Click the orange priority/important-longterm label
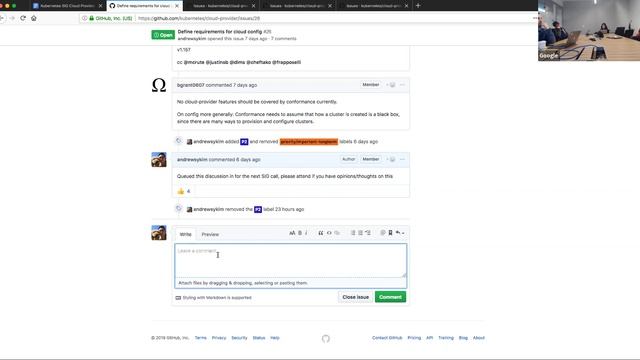640x360 pixels. 309,142
